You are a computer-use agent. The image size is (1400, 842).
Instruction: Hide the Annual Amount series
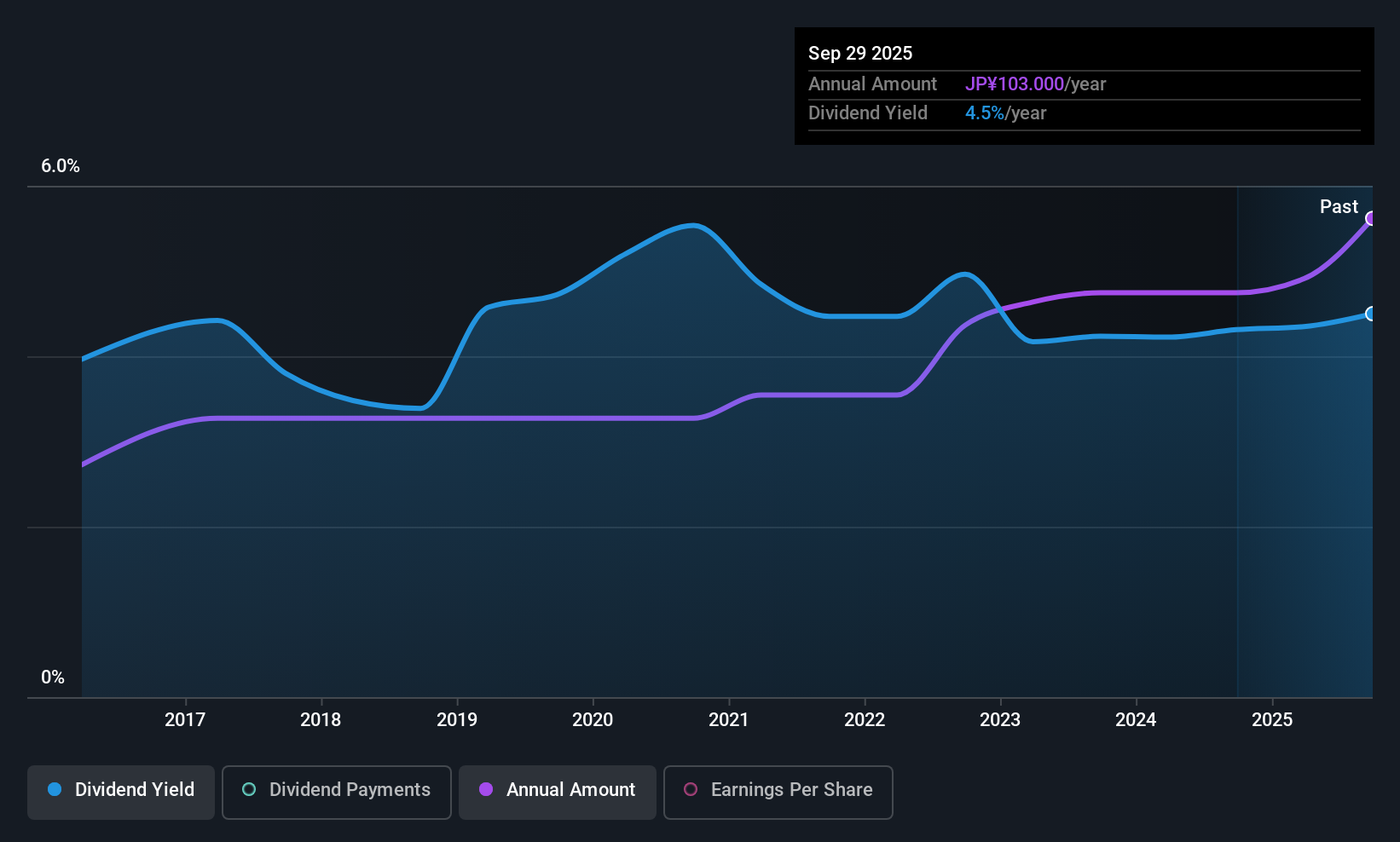(558, 790)
